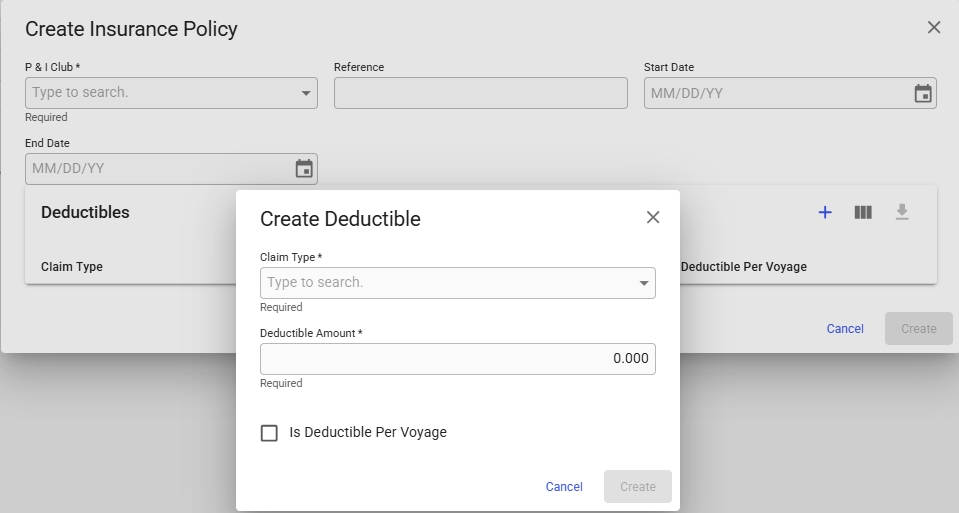Enable Is Deductible Per Voyage checkbox
Screen dimensions: 959x513
pos(269,433)
